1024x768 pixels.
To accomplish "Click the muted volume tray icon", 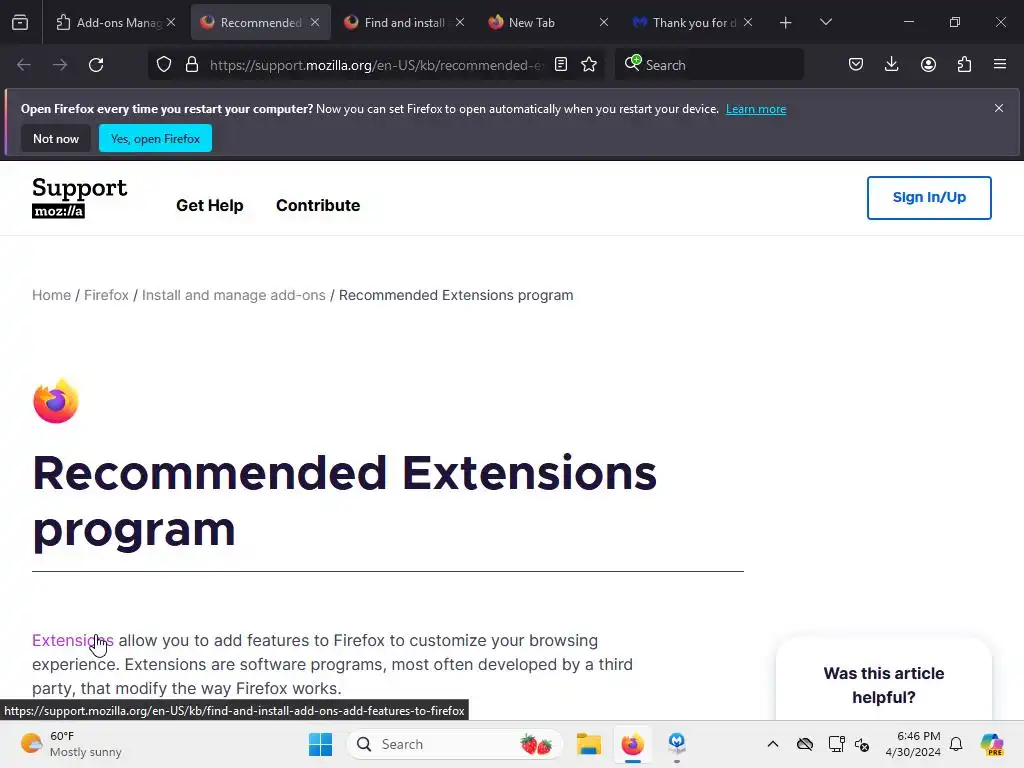I will pos(862,744).
